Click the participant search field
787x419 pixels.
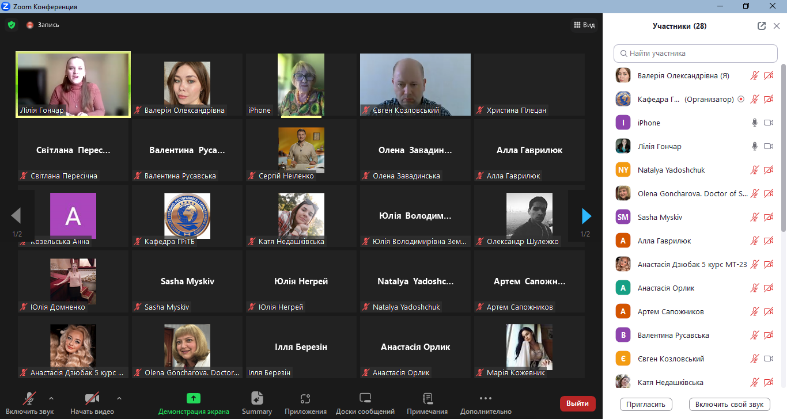[x=695, y=53]
